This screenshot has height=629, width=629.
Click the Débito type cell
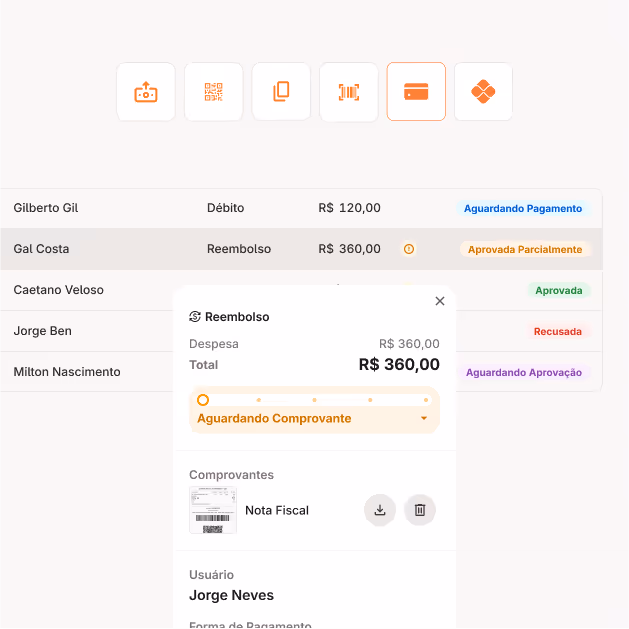(225, 208)
